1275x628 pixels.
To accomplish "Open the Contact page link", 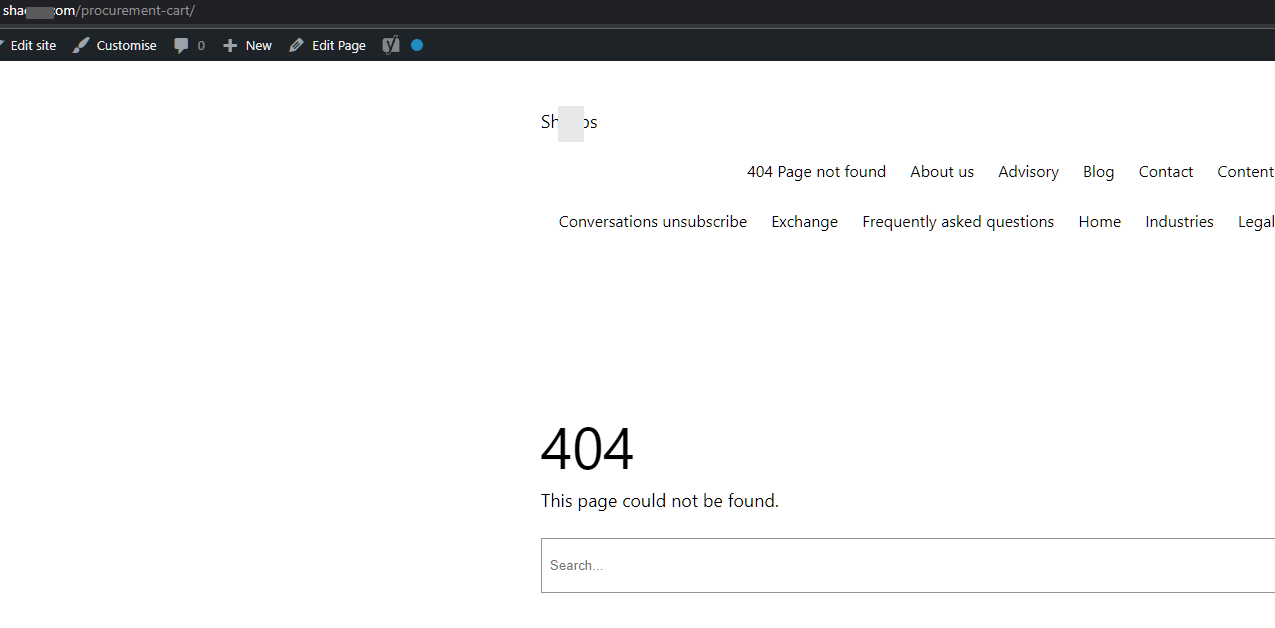I will point(1165,171).
